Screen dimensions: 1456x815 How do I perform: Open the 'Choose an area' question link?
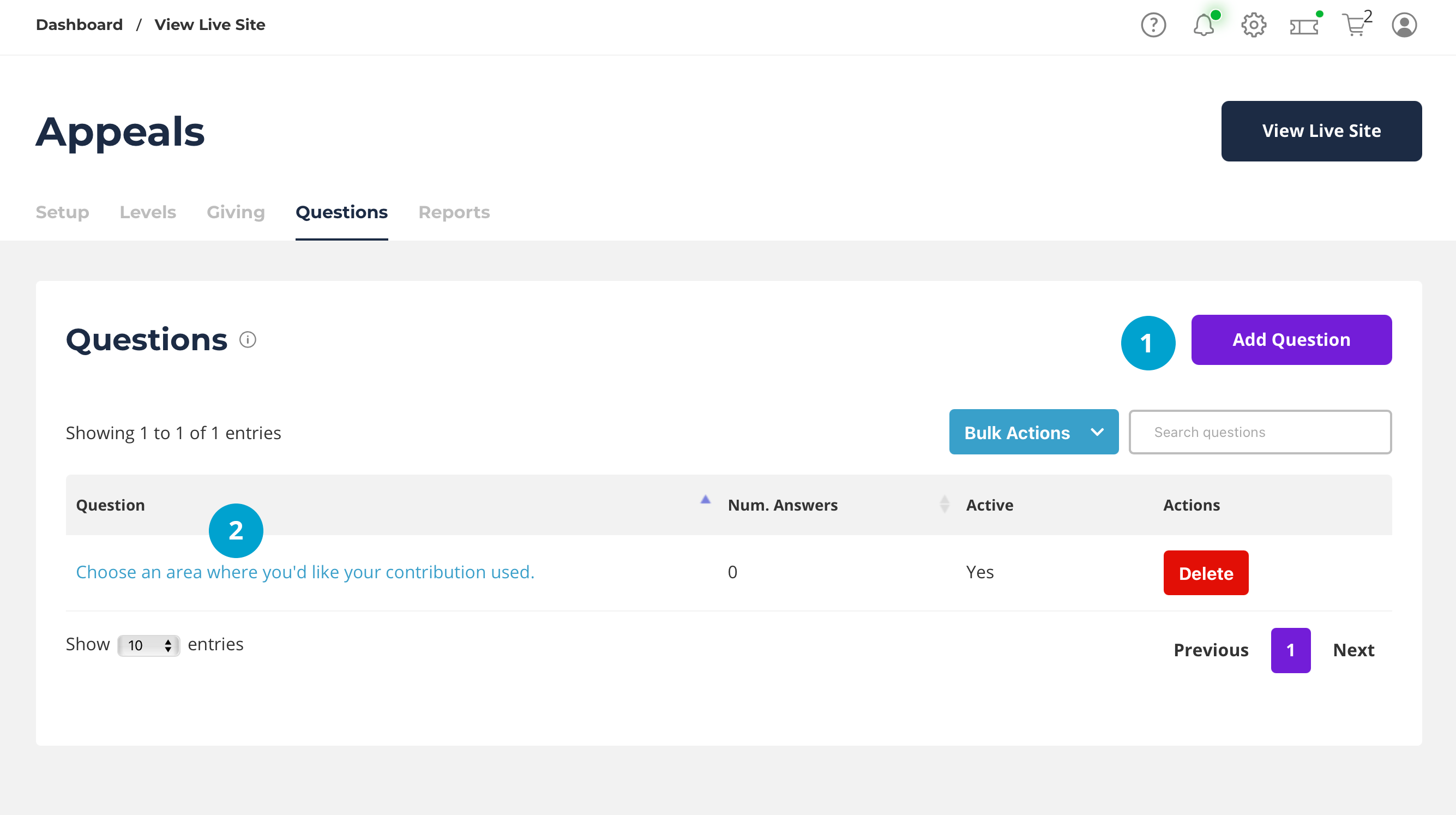(305, 572)
